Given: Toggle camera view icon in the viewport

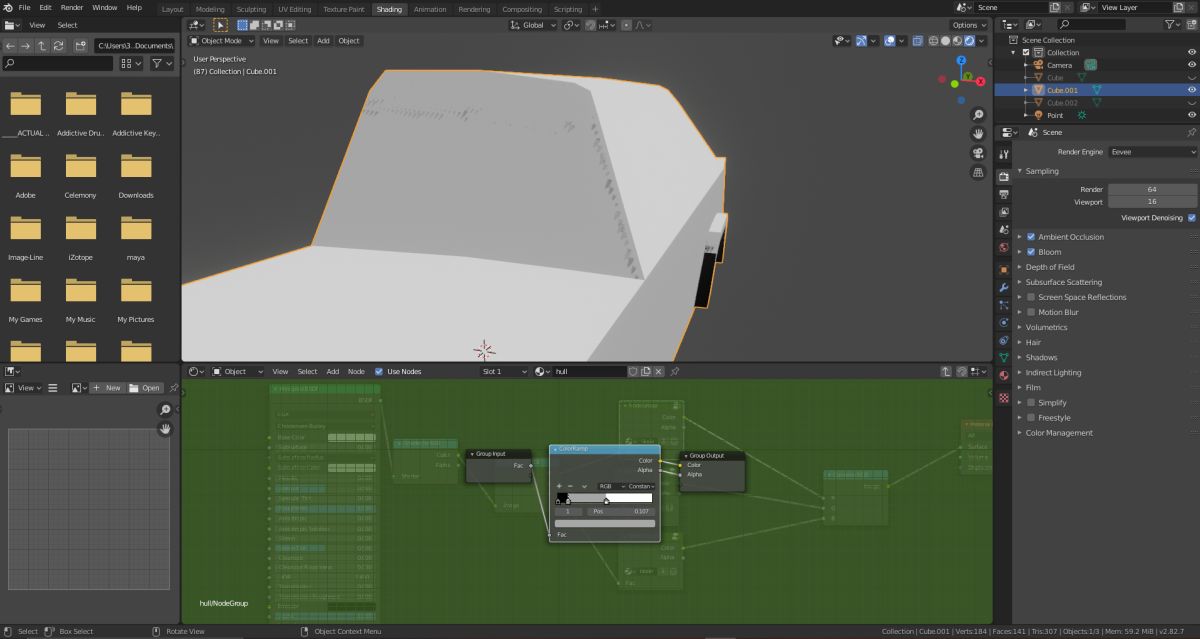Looking at the screenshot, I should 978,153.
